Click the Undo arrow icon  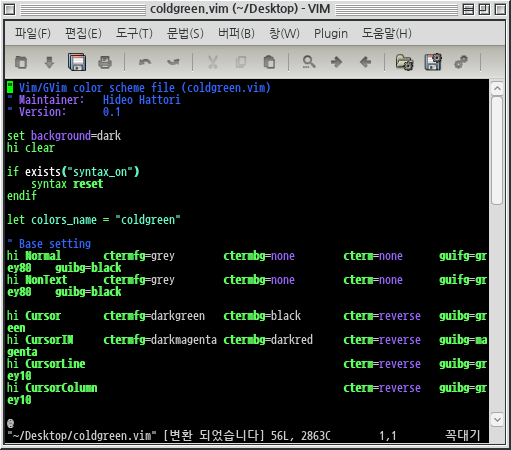(145, 62)
